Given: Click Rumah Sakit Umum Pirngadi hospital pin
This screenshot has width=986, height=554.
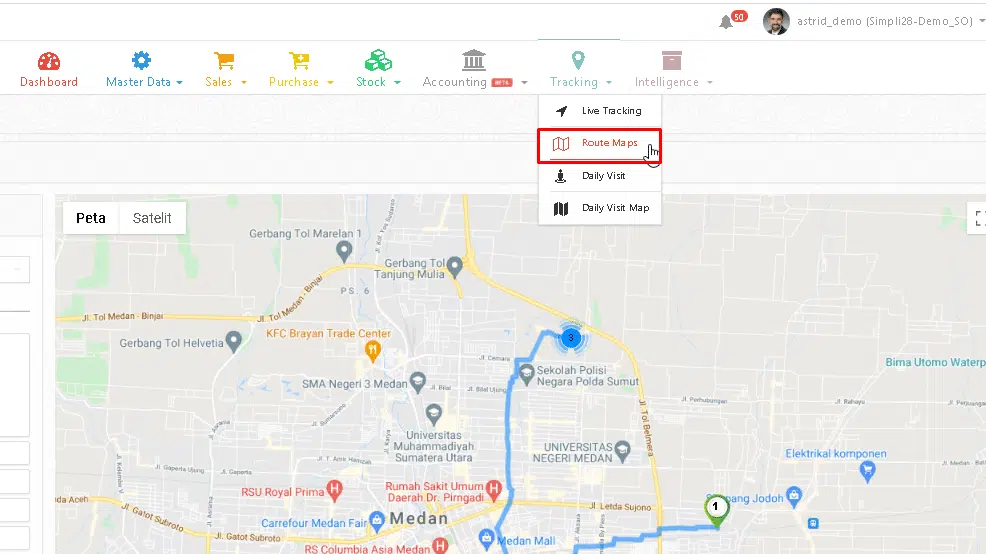Looking at the screenshot, I should pyautogui.click(x=494, y=489).
